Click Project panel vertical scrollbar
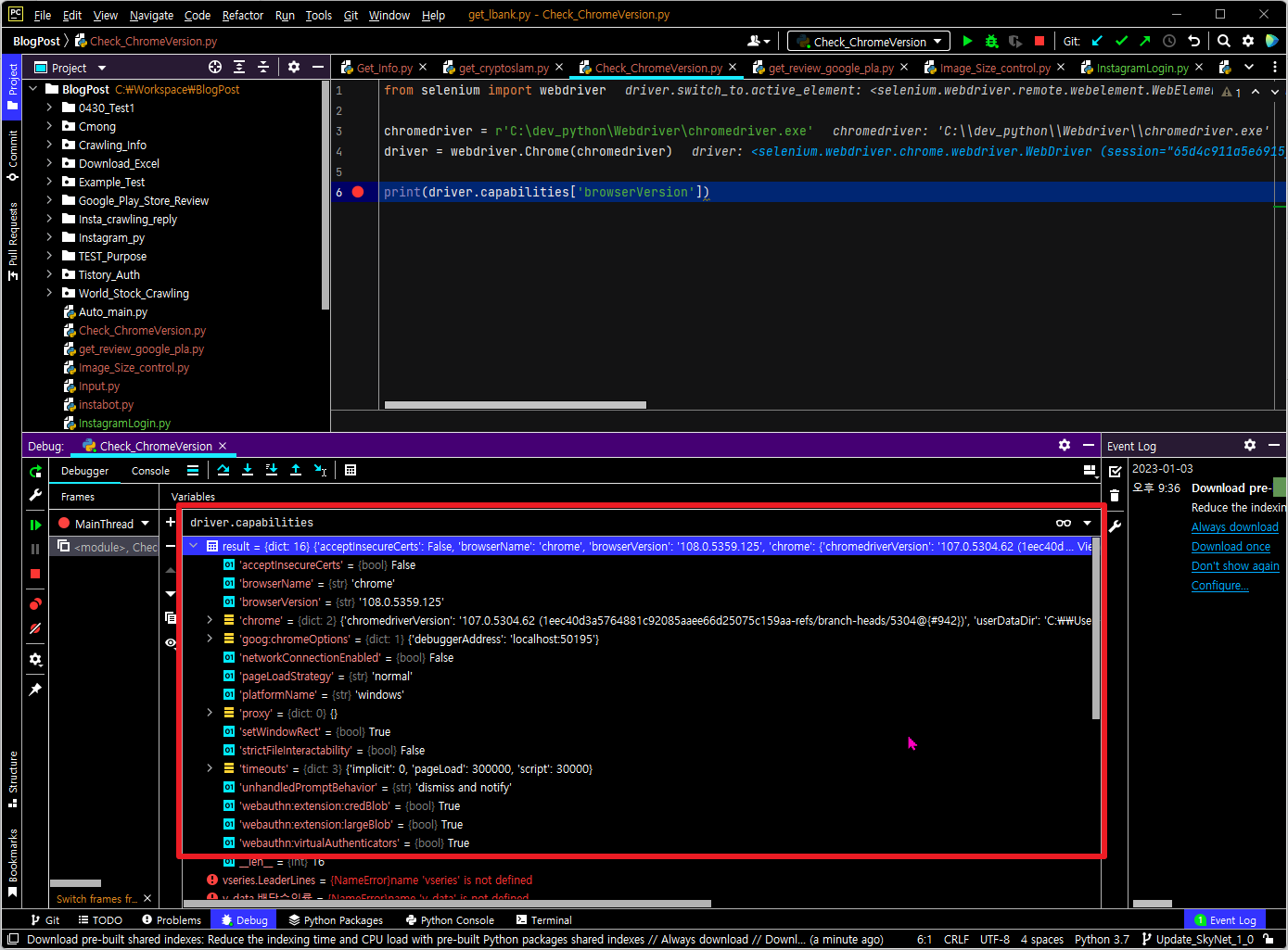 pyautogui.click(x=325, y=196)
